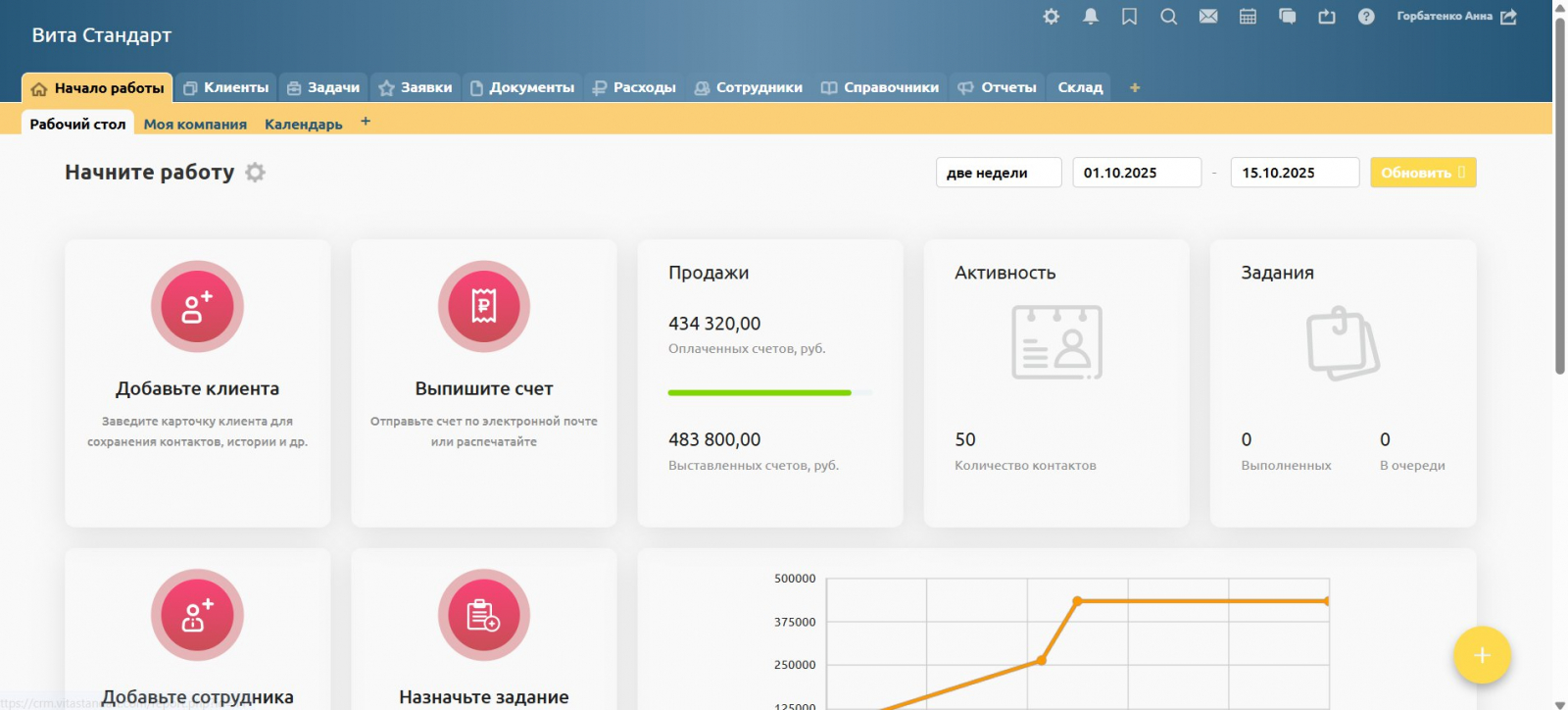Open the Отчеты tab
Image resolution: width=1568 pixels, height=710 pixels.
point(998,87)
